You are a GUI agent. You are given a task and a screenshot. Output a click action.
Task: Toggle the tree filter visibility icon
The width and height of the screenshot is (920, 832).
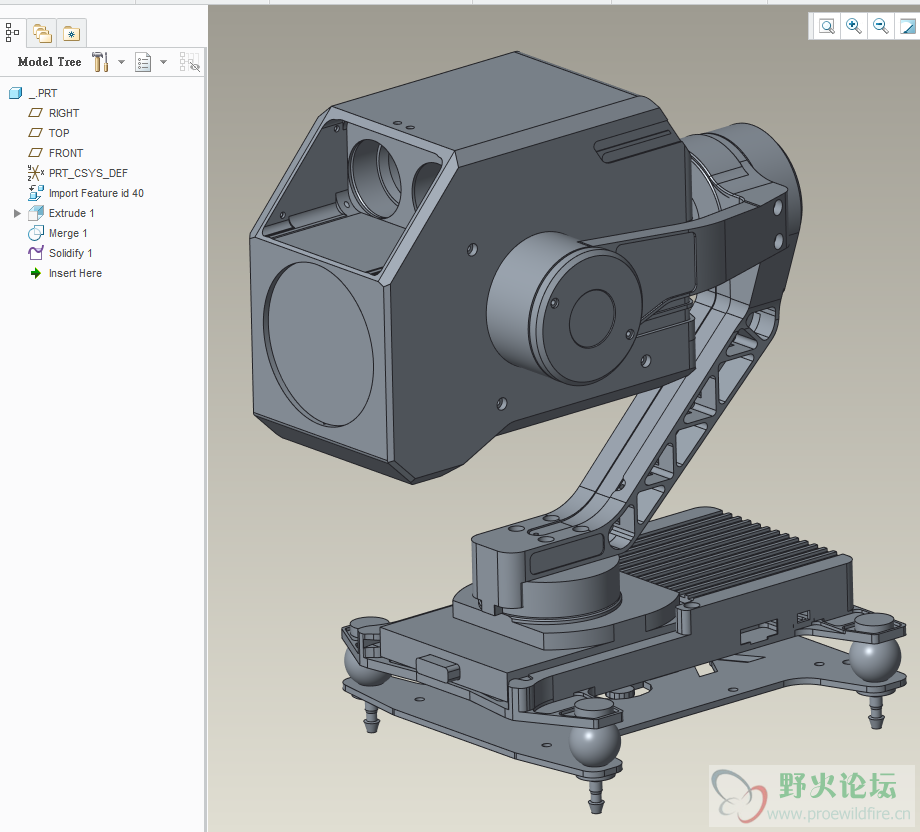189,63
